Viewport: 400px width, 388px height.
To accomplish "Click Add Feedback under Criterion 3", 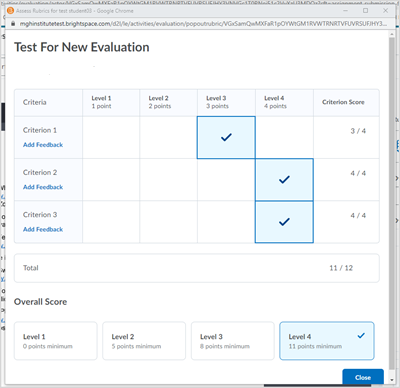I will 43,229.
